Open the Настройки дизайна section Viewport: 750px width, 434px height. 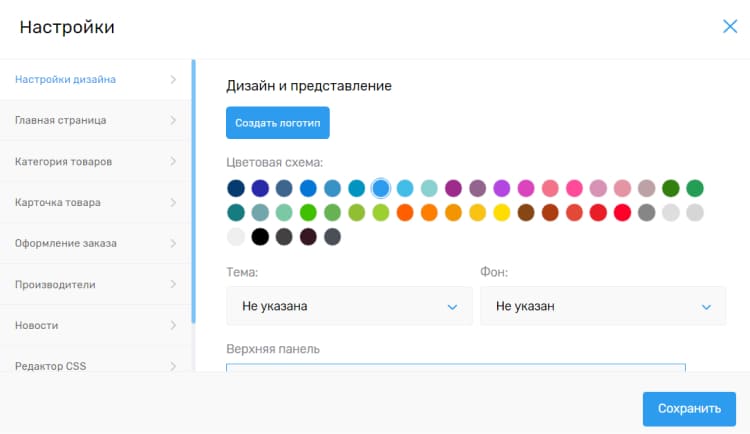click(x=96, y=79)
